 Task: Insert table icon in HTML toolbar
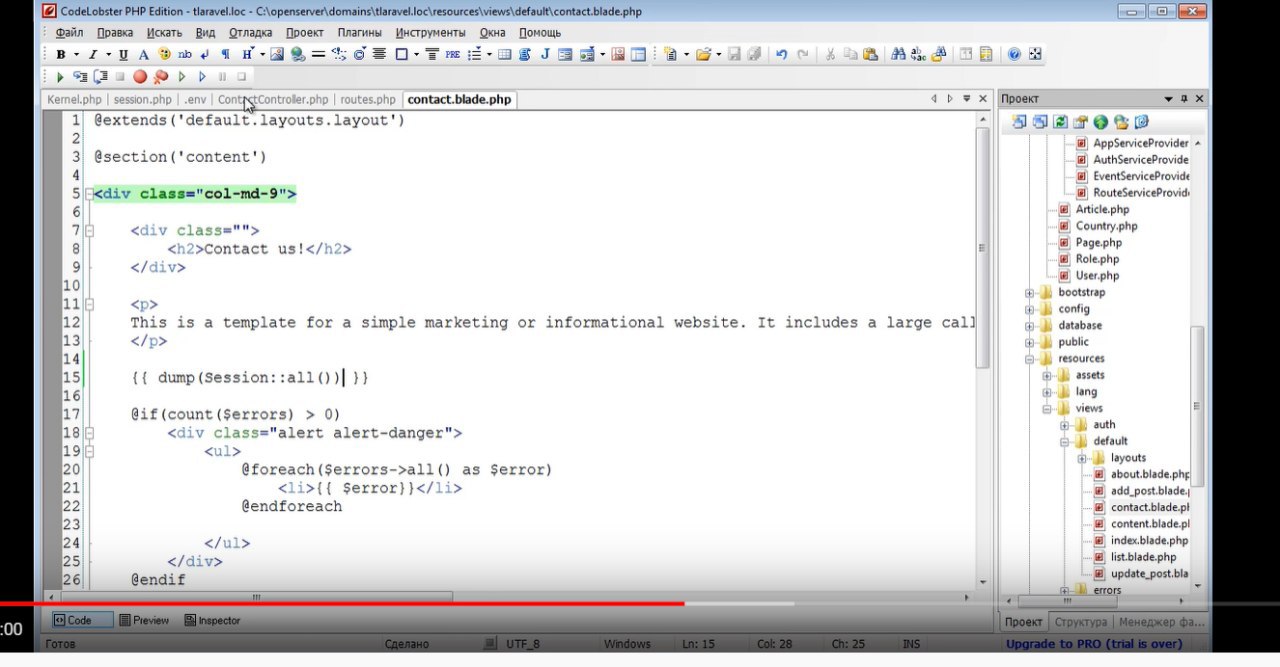tap(504, 55)
